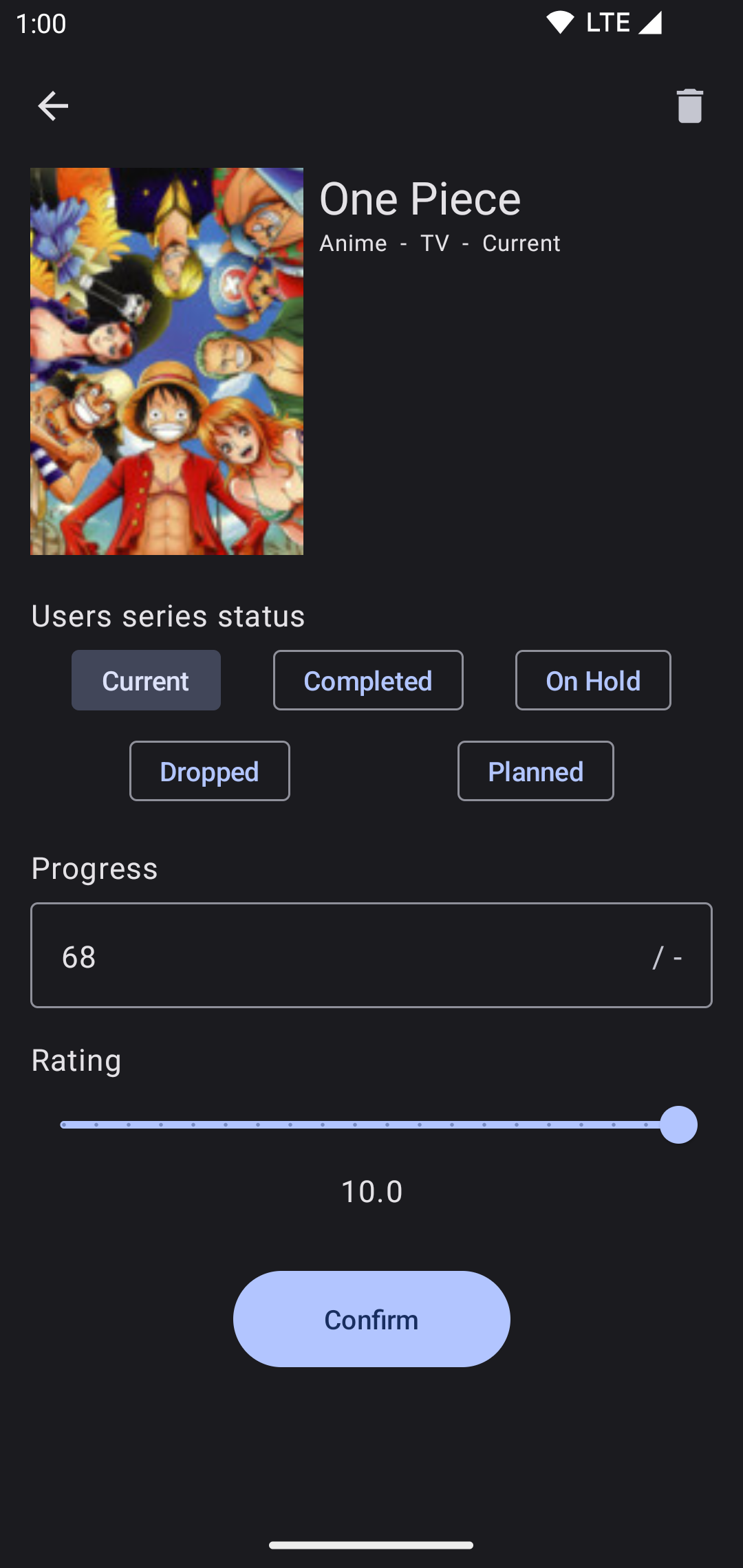Focus the Progress episode input field

[x=344, y=955]
